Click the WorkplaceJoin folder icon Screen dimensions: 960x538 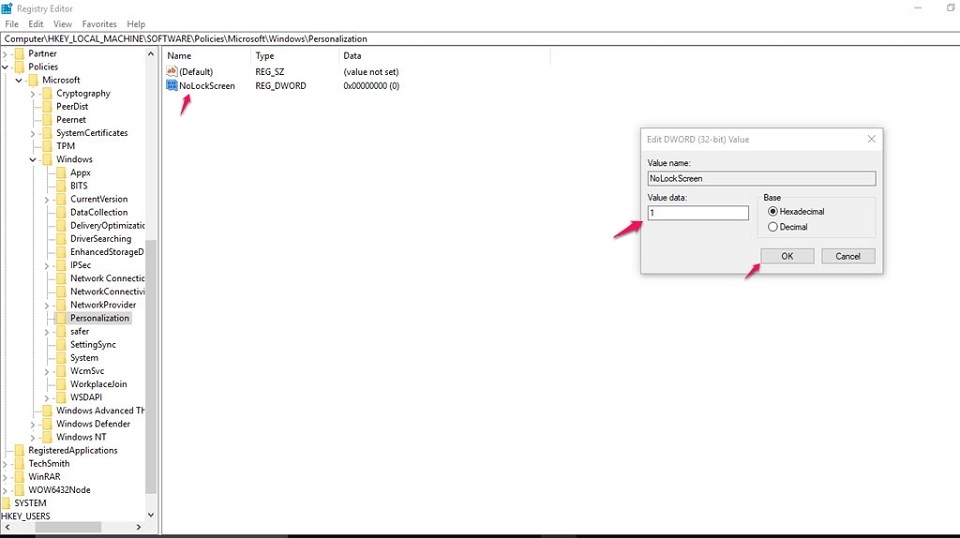pos(61,384)
